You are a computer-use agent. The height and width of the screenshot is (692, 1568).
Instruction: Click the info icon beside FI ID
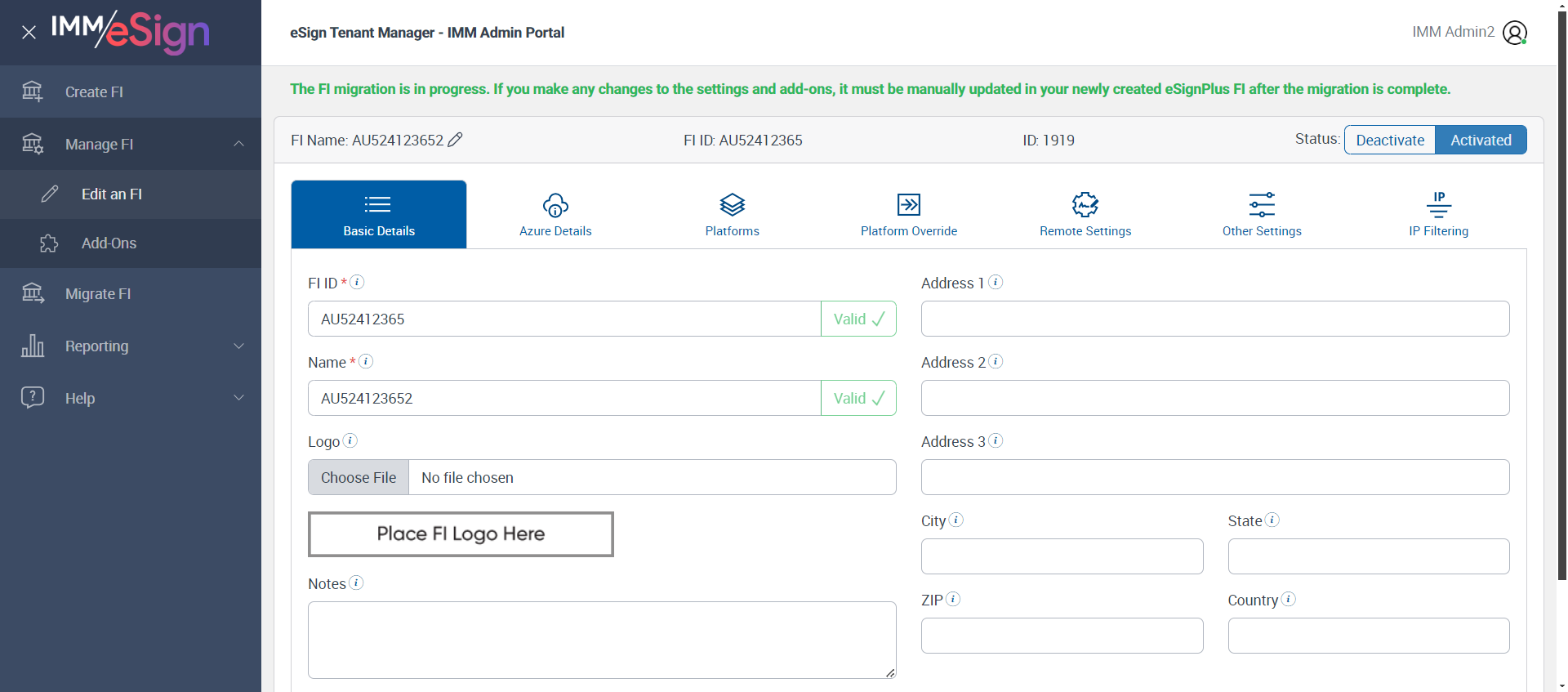tap(357, 282)
